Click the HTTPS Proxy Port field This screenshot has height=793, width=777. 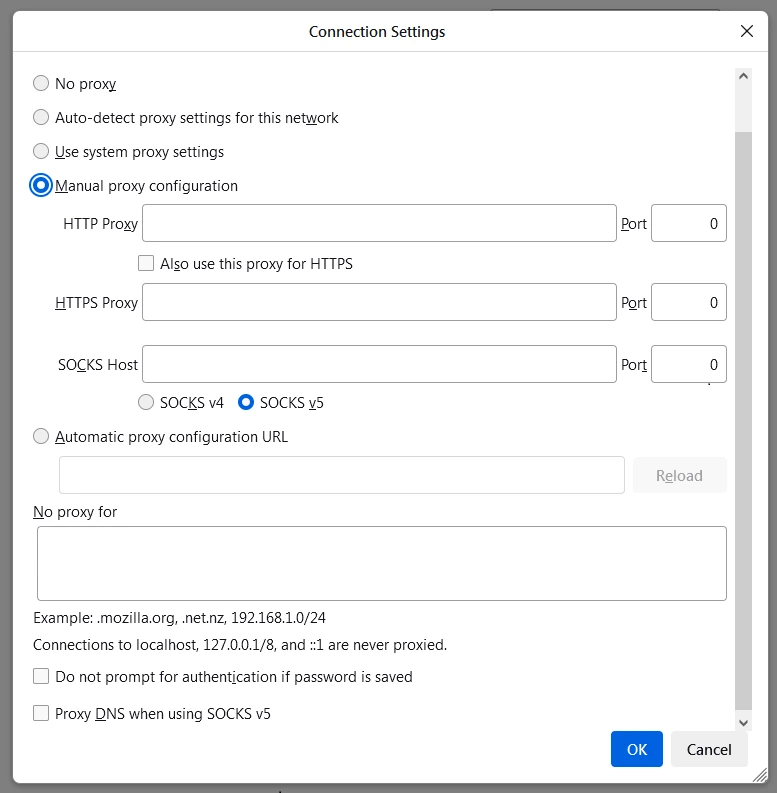[x=688, y=303]
